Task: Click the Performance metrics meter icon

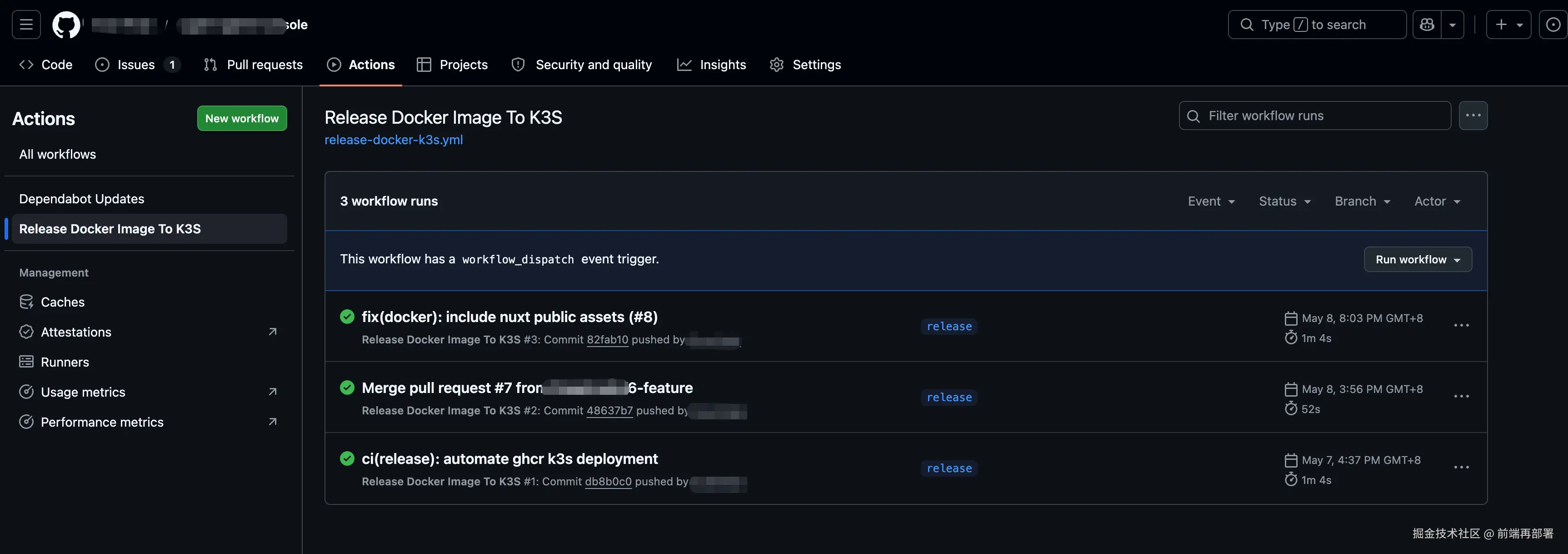Action: pos(26,421)
